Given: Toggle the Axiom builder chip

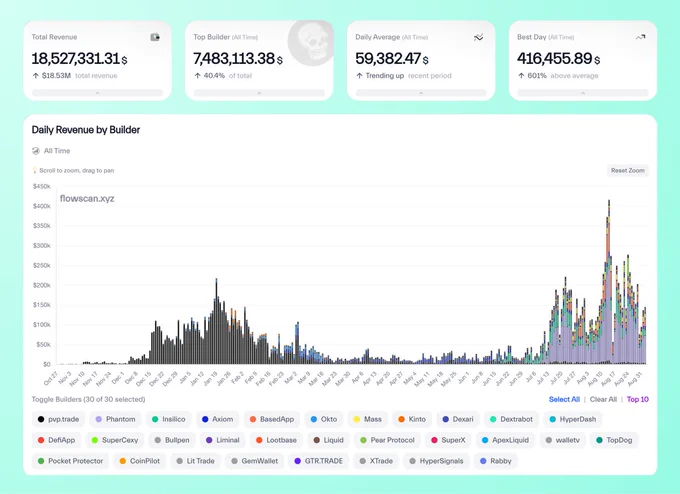Looking at the screenshot, I should [218, 419].
